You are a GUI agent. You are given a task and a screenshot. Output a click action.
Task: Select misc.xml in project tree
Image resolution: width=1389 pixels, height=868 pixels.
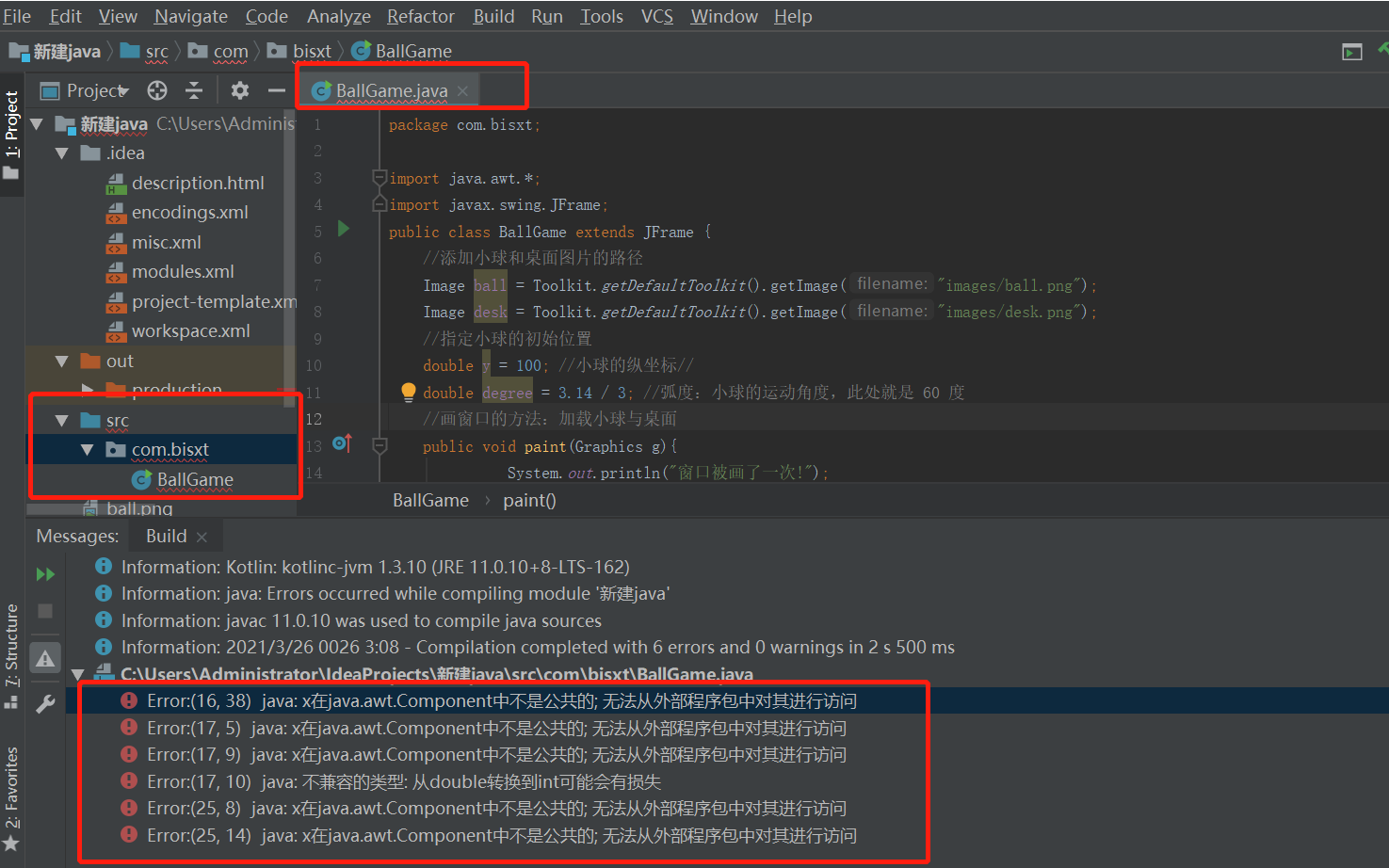(x=153, y=242)
